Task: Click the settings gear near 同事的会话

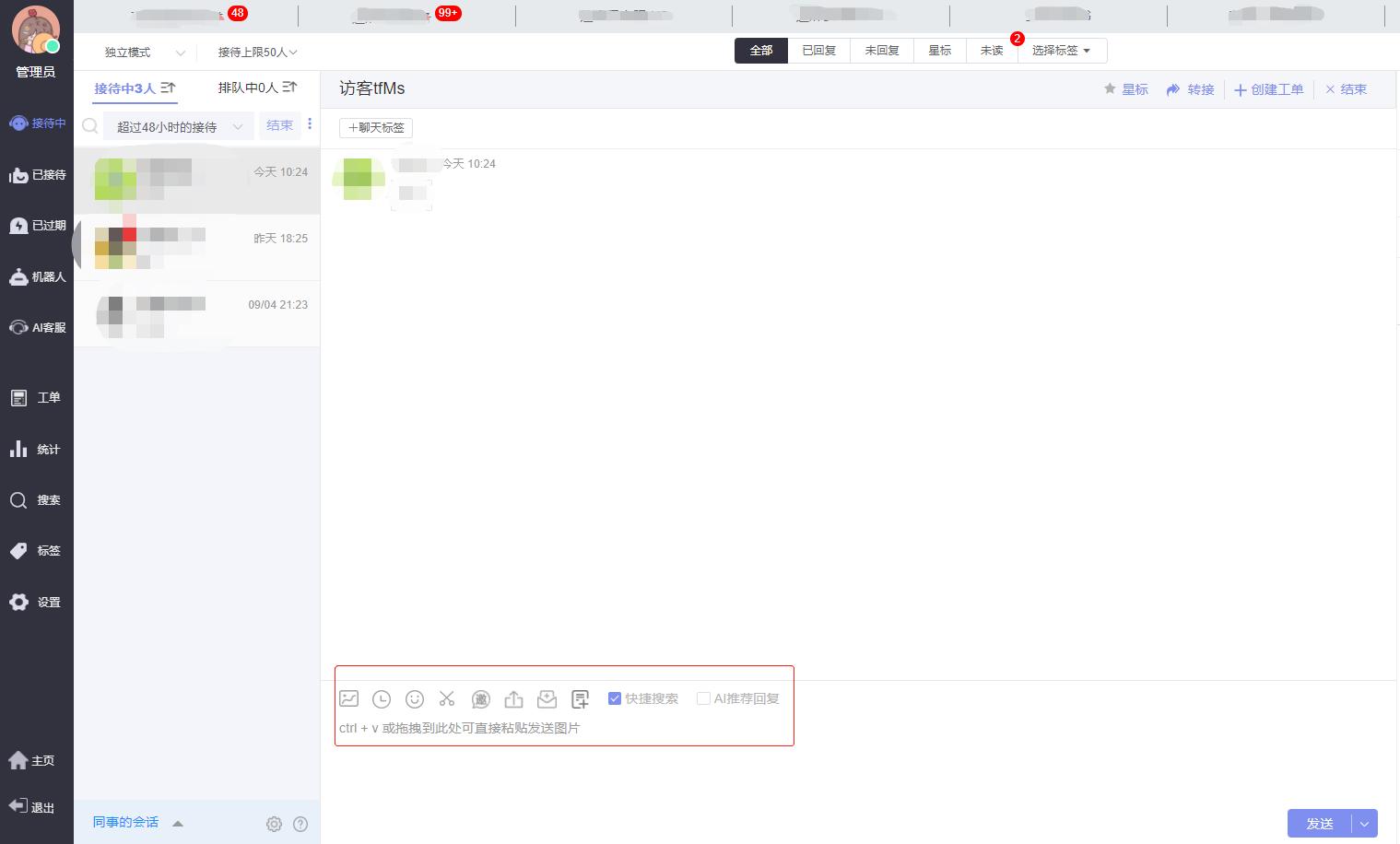Action: pos(274,824)
